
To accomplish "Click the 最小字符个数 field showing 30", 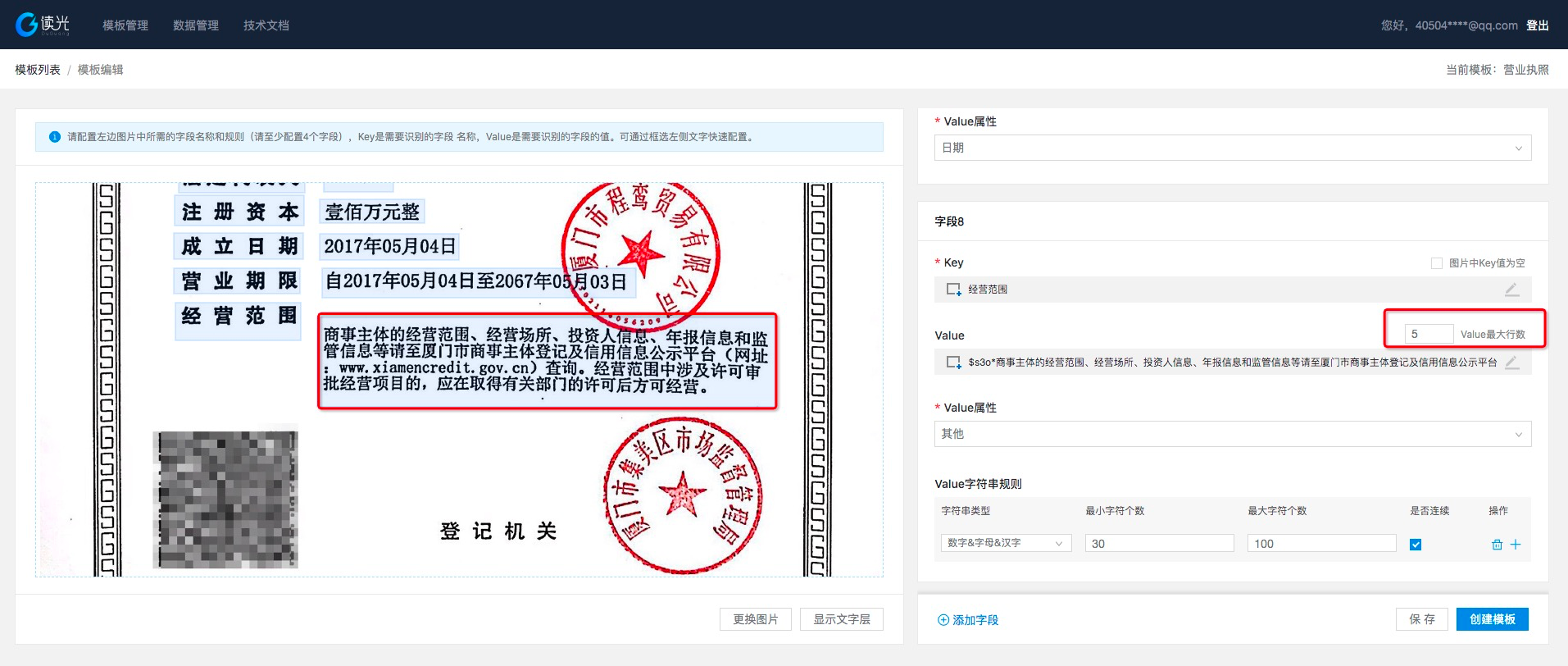I will 1160,543.
